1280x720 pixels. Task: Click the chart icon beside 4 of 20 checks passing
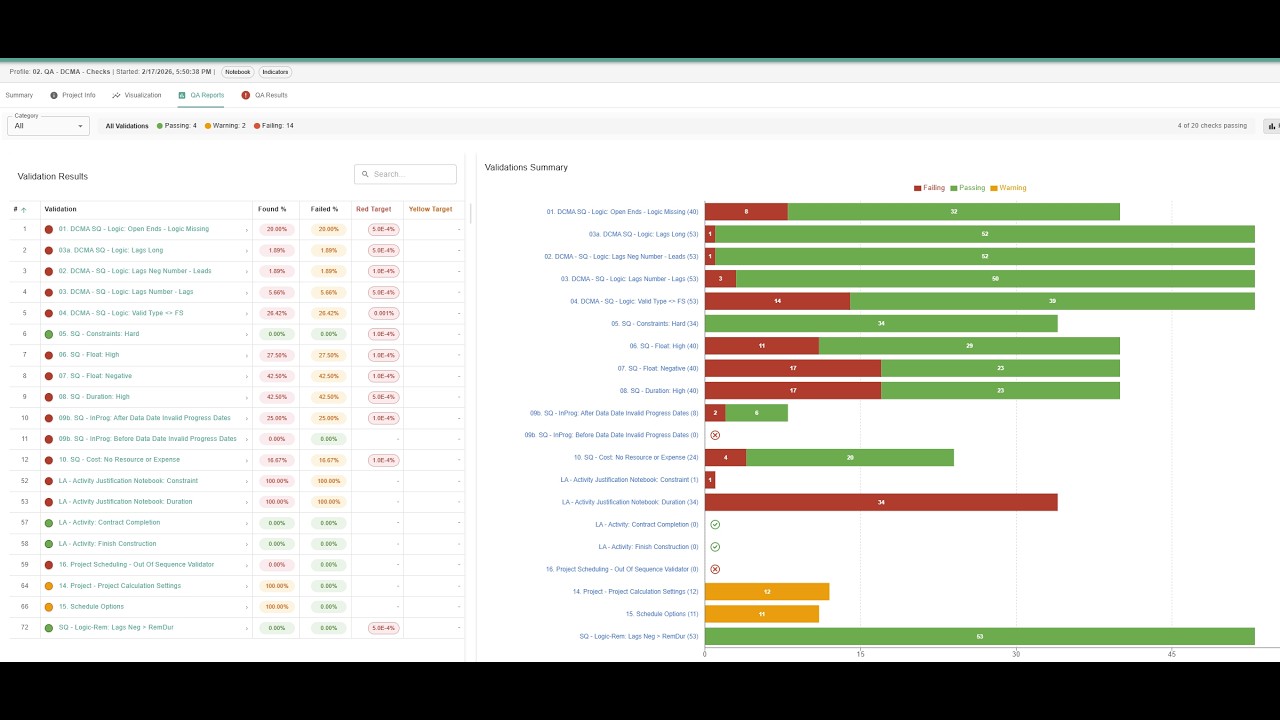click(x=1272, y=126)
